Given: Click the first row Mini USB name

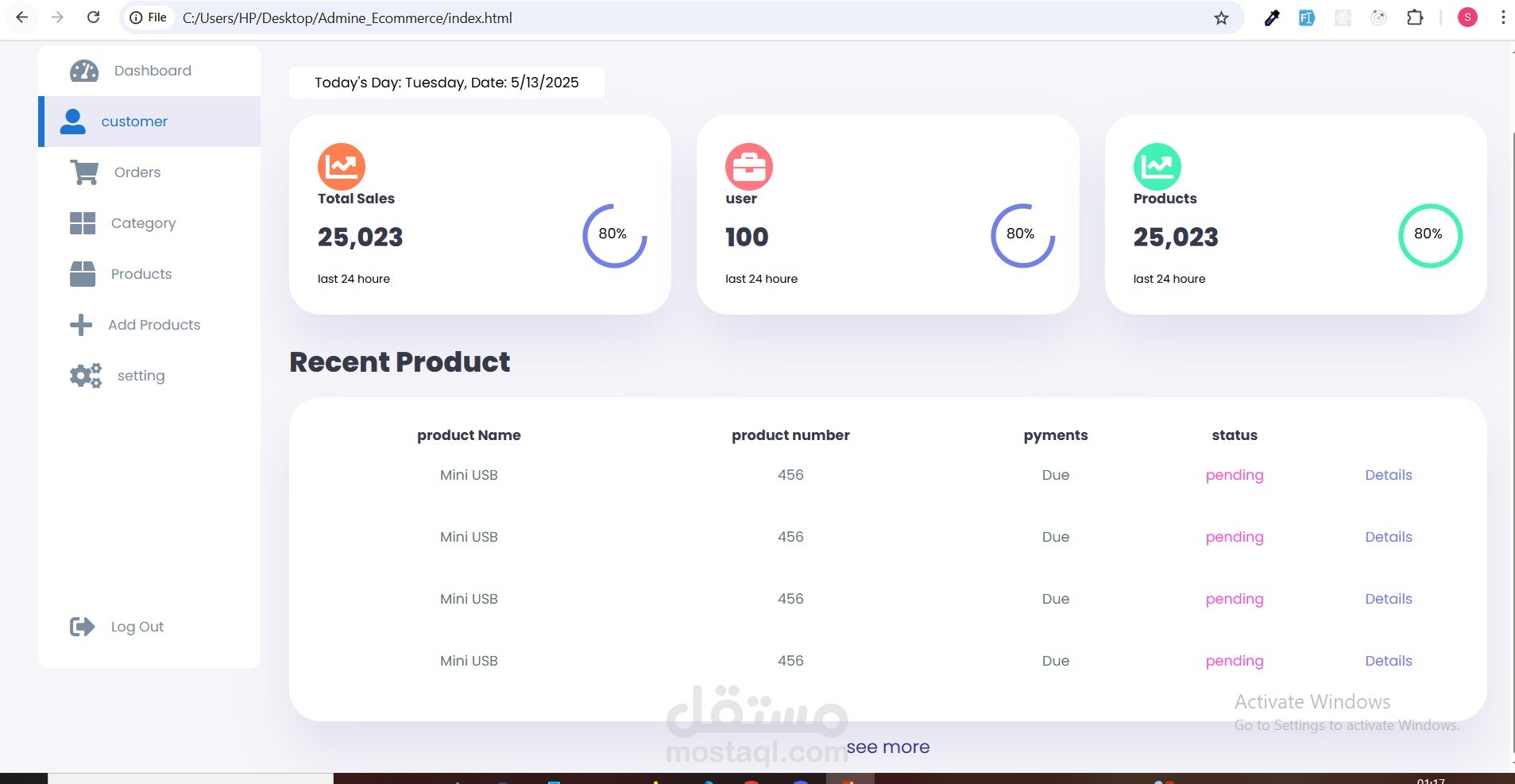Looking at the screenshot, I should tap(469, 475).
